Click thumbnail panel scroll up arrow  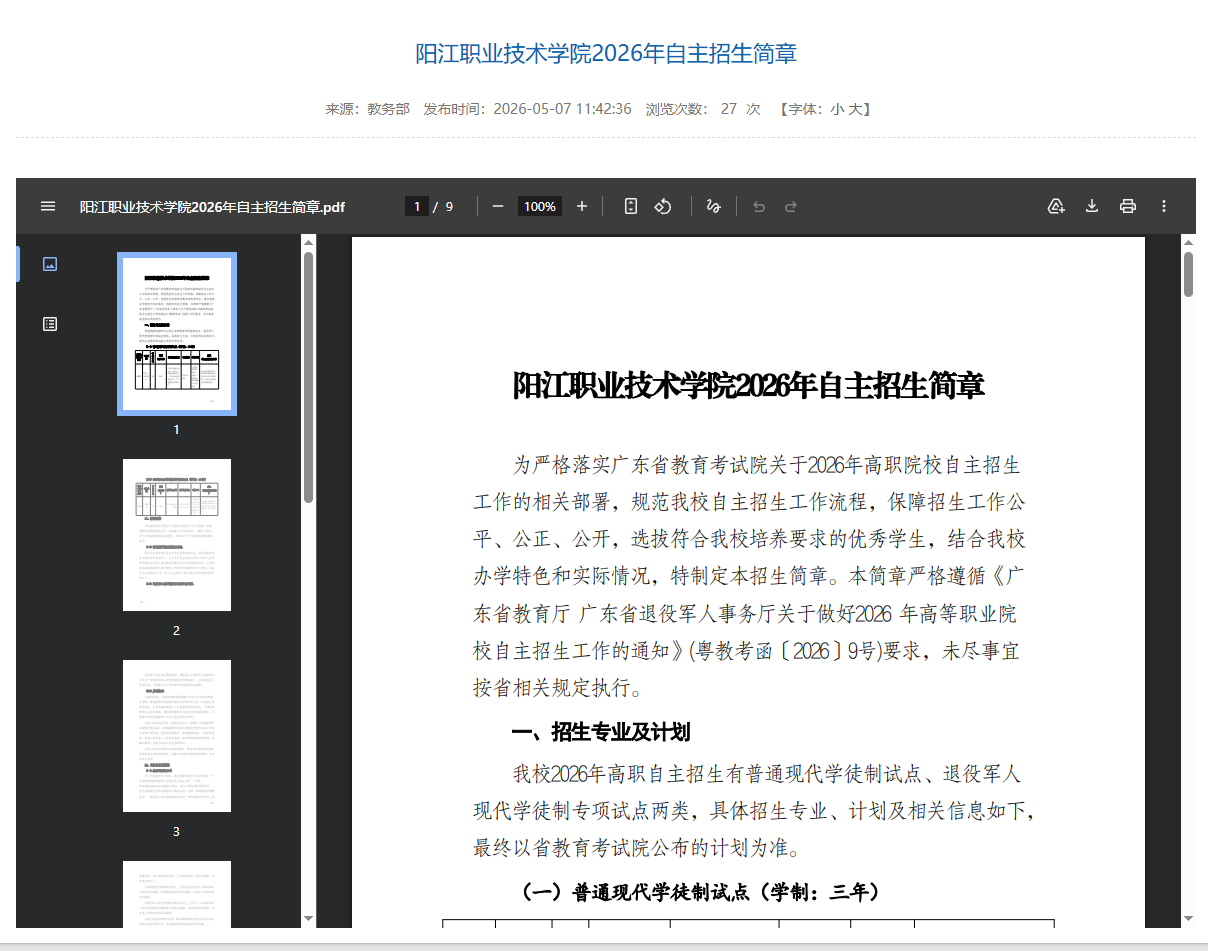point(308,242)
